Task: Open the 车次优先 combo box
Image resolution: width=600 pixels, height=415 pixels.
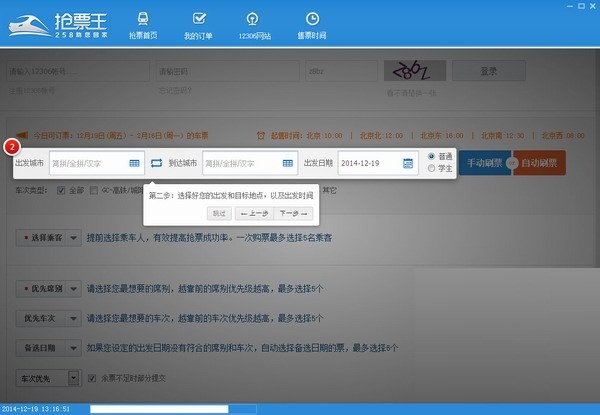Action: [49, 378]
